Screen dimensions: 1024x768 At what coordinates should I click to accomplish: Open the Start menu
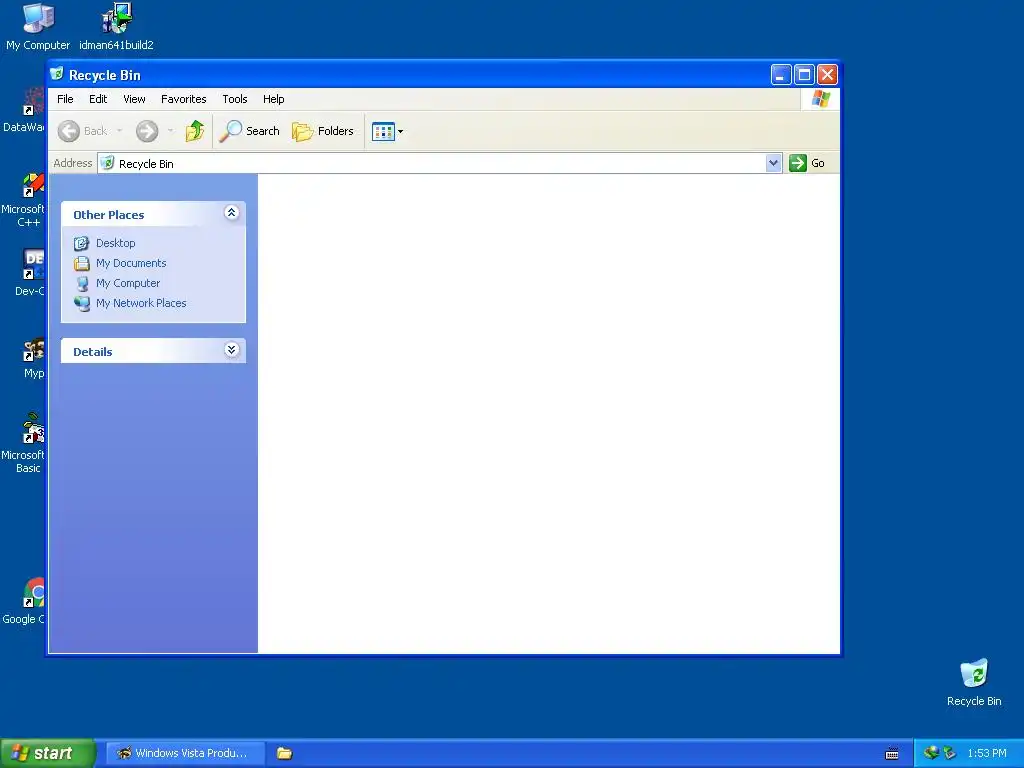[48, 753]
